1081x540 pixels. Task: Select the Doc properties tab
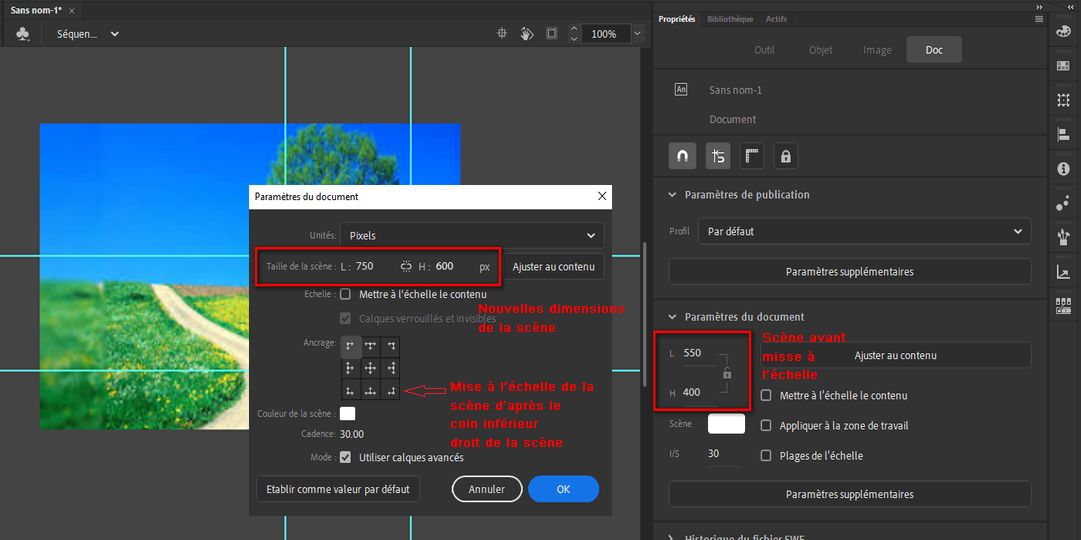pos(933,50)
